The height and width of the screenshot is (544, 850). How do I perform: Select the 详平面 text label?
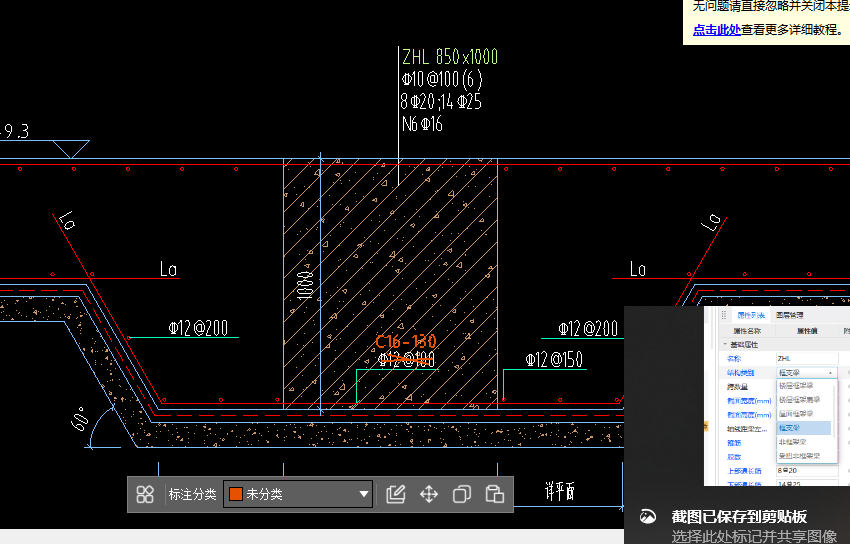click(x=559, y=491)
